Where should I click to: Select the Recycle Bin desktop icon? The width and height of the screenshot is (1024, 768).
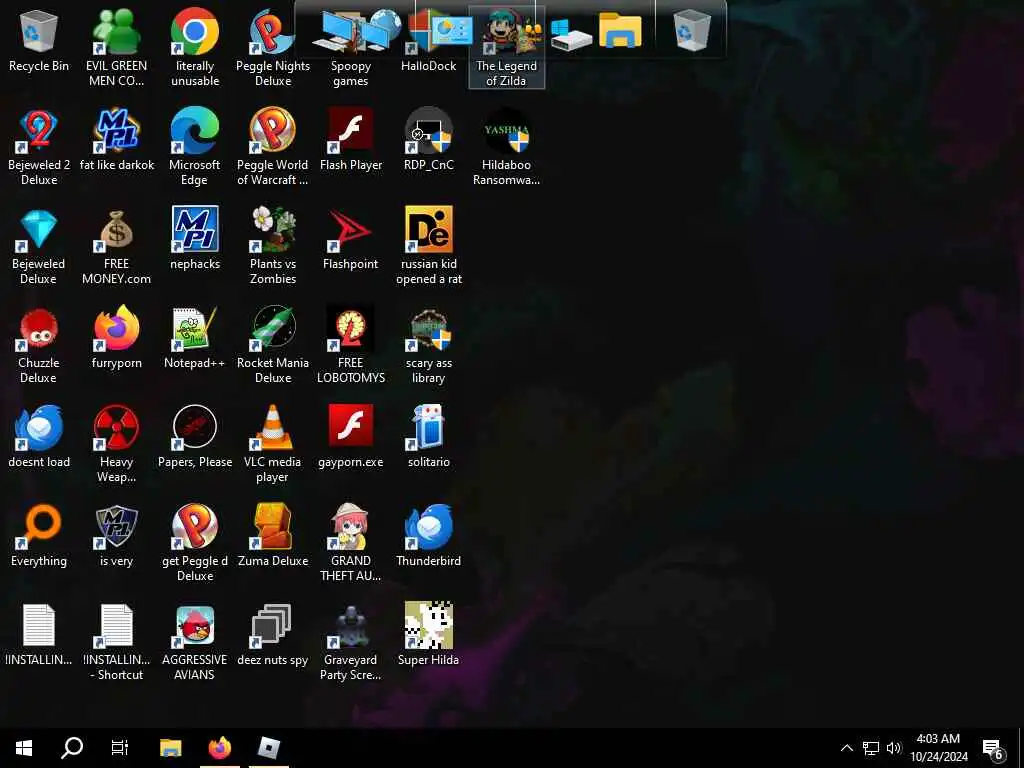39,40
